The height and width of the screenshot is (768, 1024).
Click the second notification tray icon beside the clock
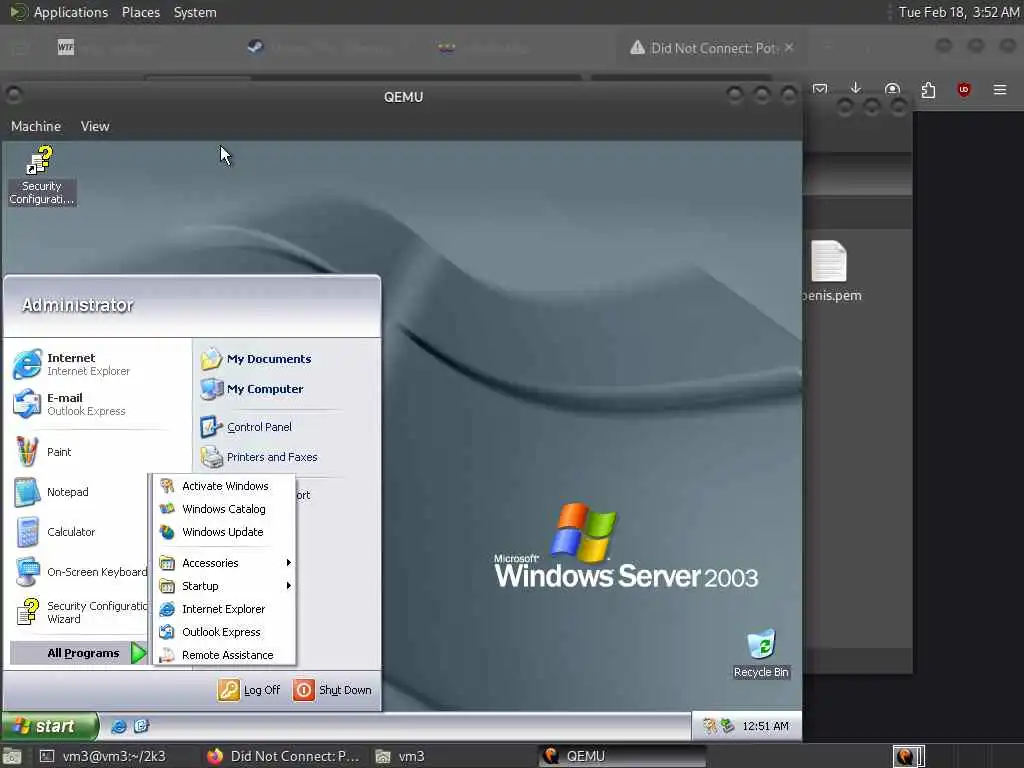(x=727, y=726)
